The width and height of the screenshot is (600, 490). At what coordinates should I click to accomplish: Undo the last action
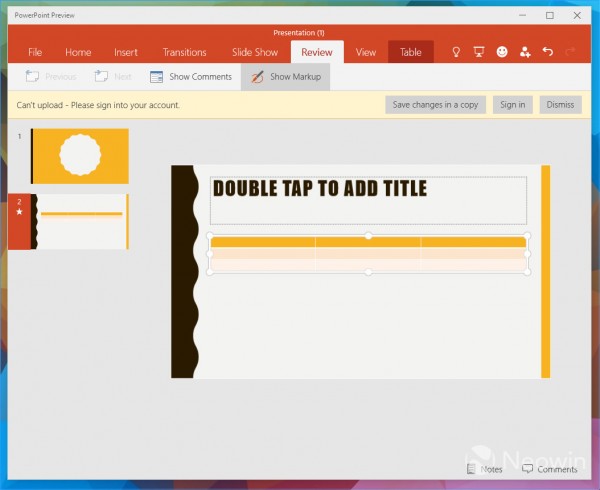click(x=548, y=51)
